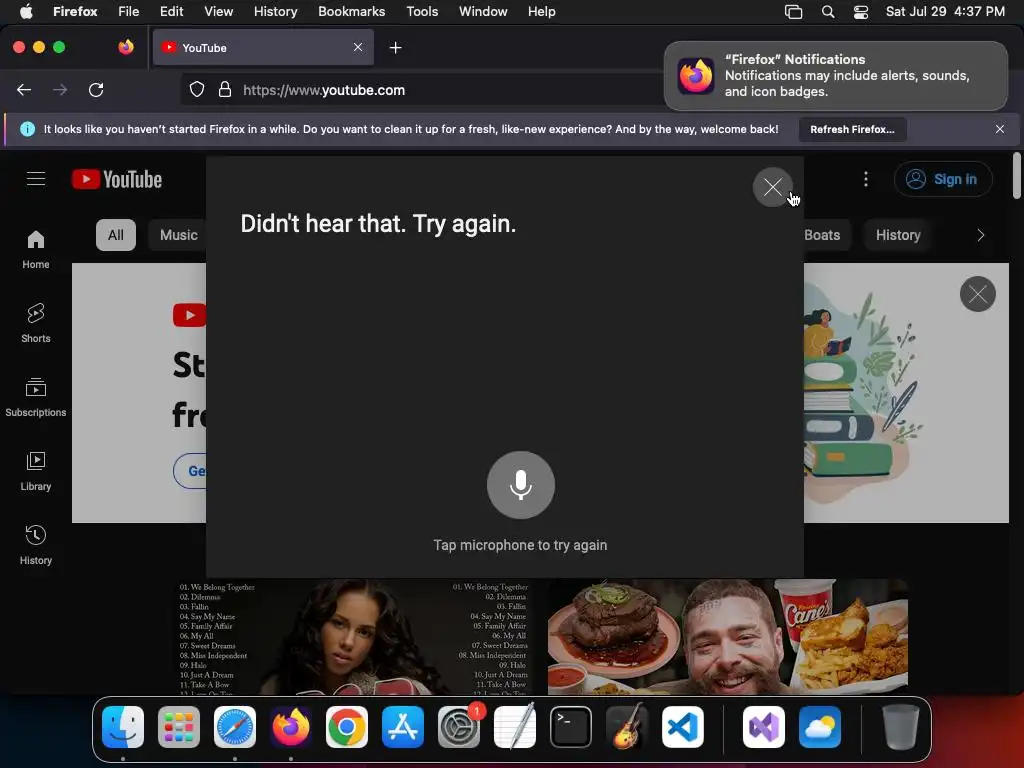This screenshot has height=768, width=1024.
Task: Select the All filter chip
Action: [x=116, y=235]
